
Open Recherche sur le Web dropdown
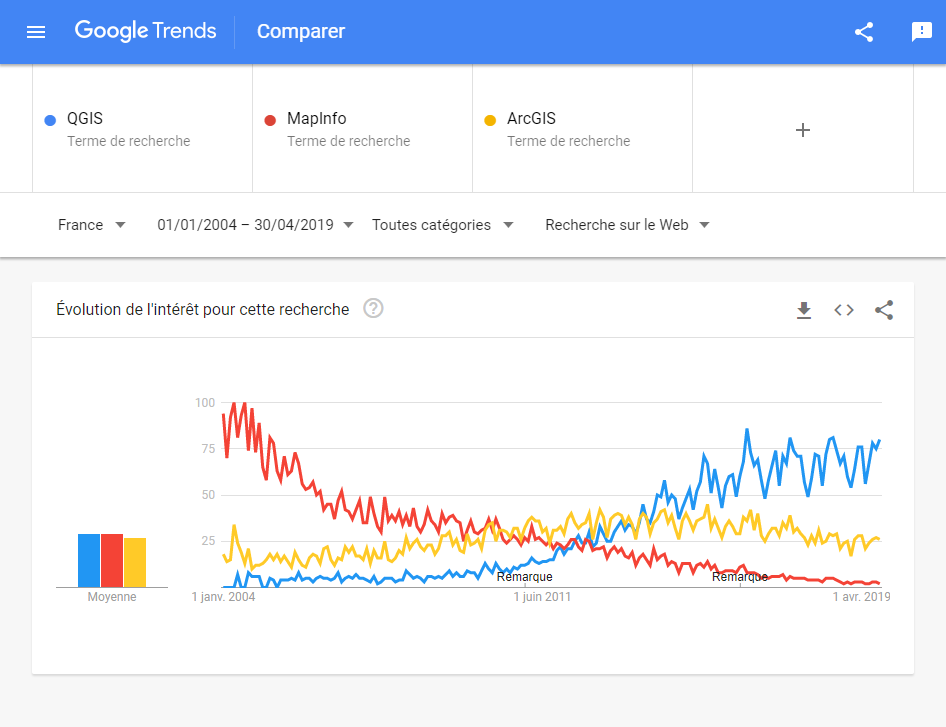pyautogui.click(x=627, y=225)
